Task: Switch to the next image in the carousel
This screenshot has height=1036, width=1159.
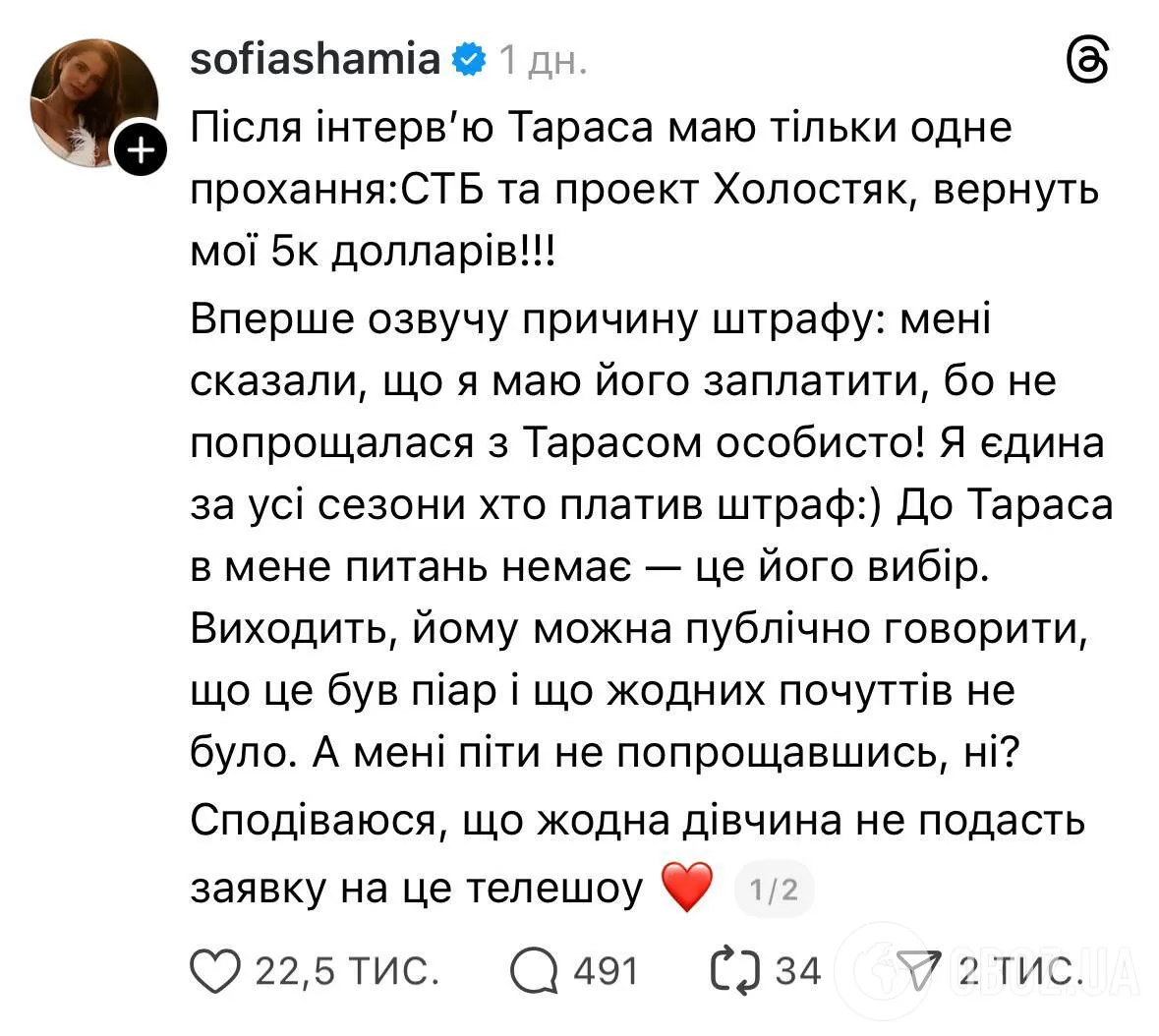Action: (774, 888)
